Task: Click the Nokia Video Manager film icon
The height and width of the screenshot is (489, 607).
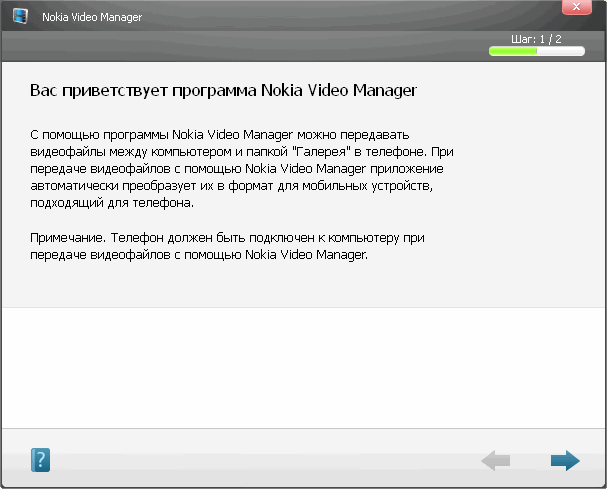Action: pos(21,16)
